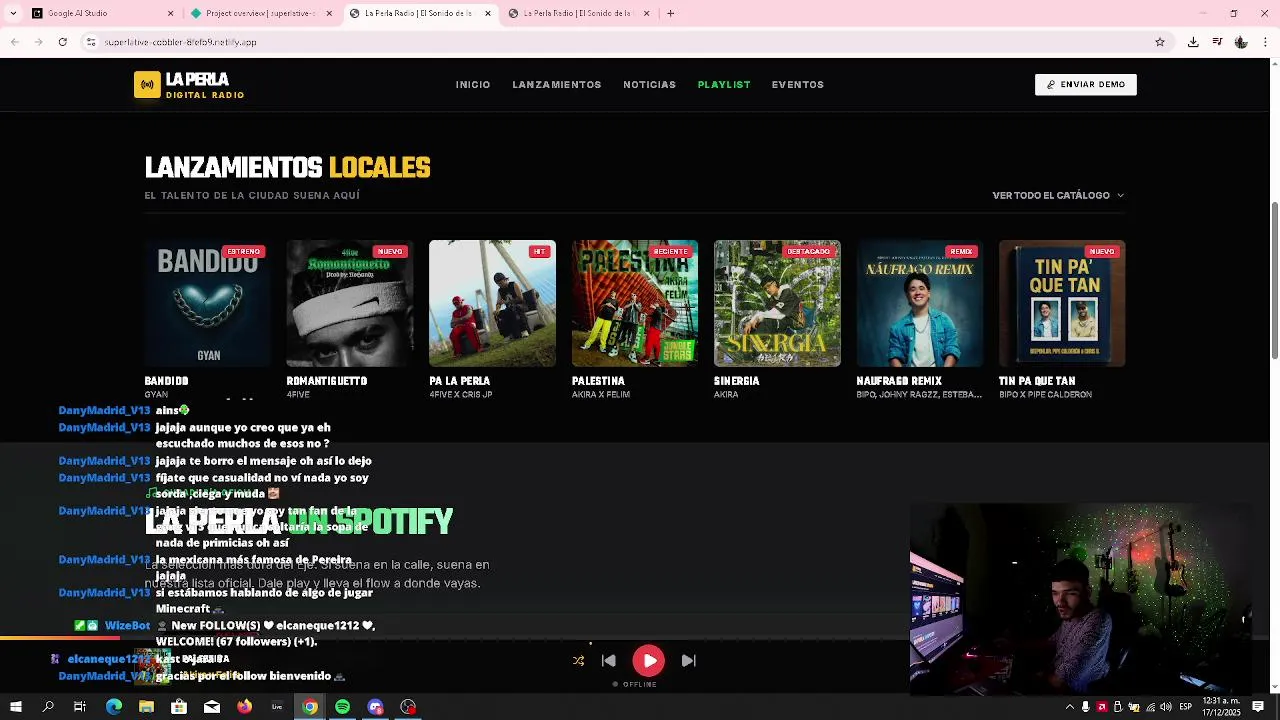The width and height of the screenshot is (1280, 720).
Task: Open the Lanzamientos nav item
Action: [x=557, y=85]
